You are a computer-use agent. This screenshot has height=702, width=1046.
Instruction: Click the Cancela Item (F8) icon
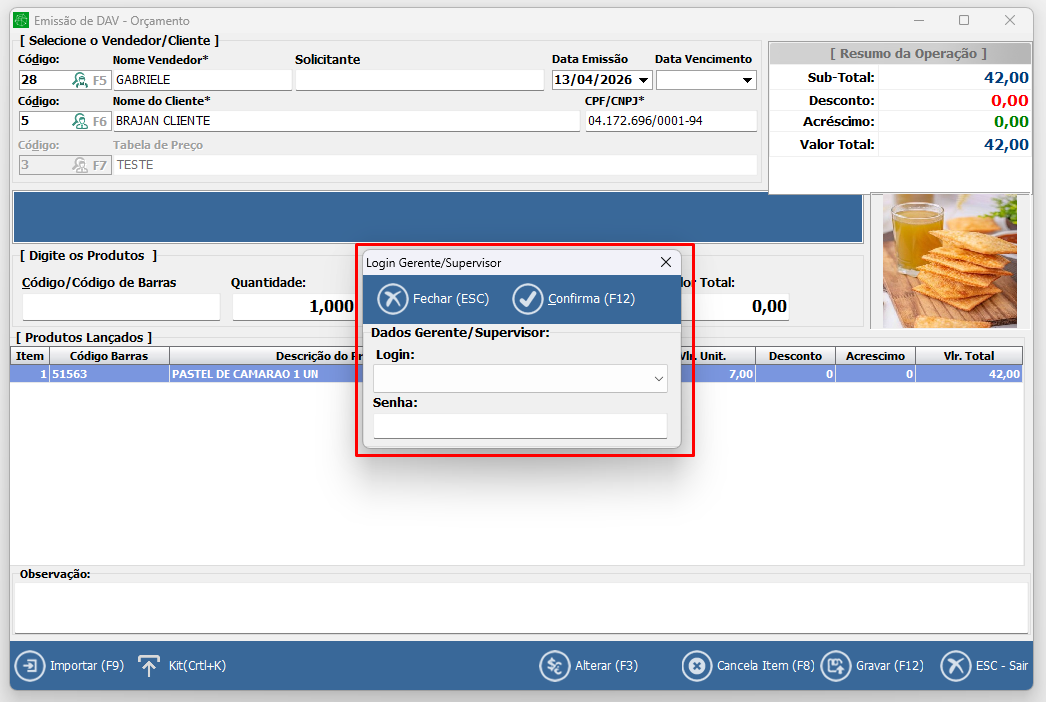(696, 666)
